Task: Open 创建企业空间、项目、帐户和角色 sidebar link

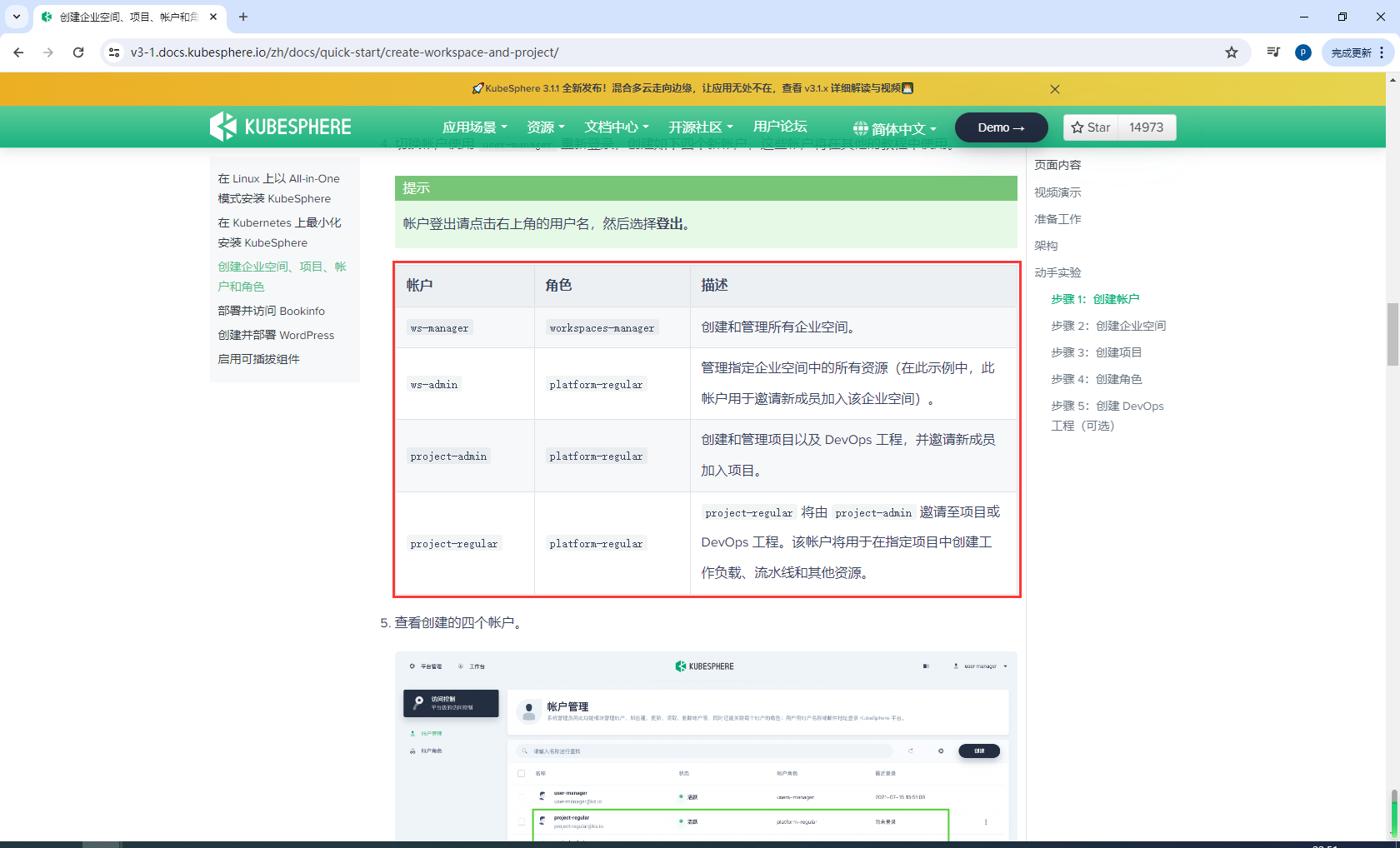Action: (x=282, y=277)
